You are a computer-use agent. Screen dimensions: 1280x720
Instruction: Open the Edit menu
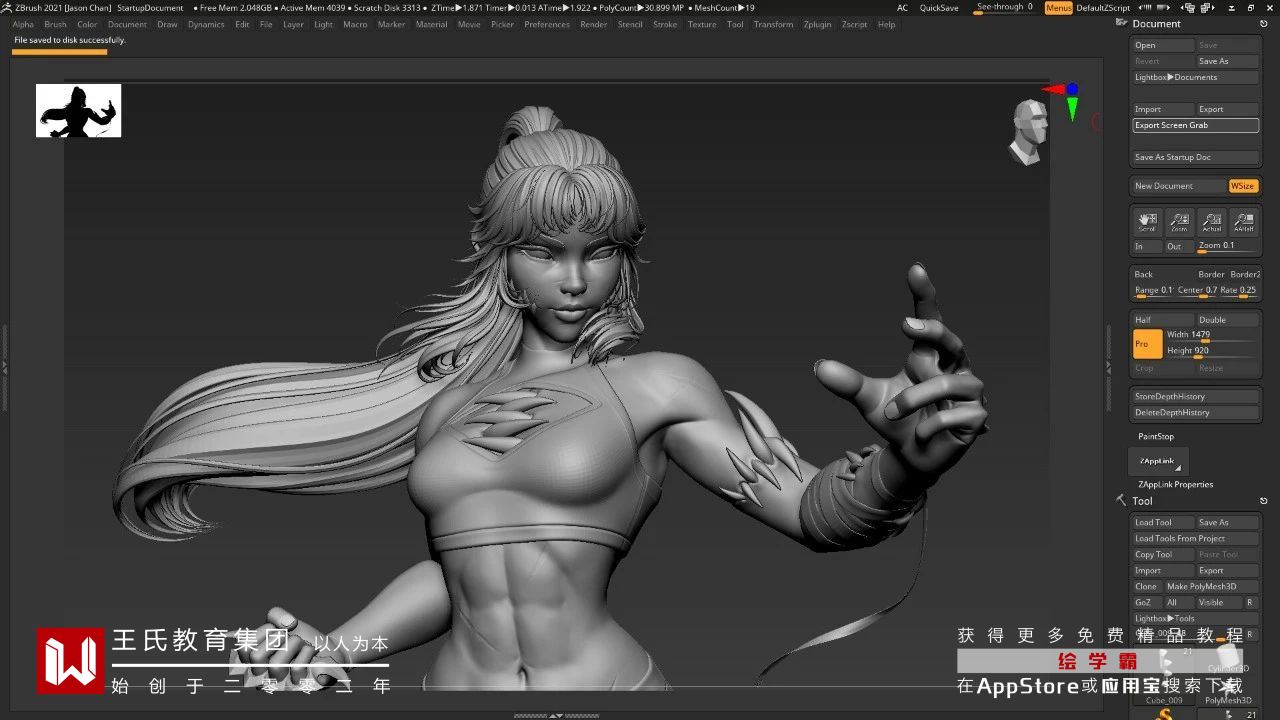242,24
